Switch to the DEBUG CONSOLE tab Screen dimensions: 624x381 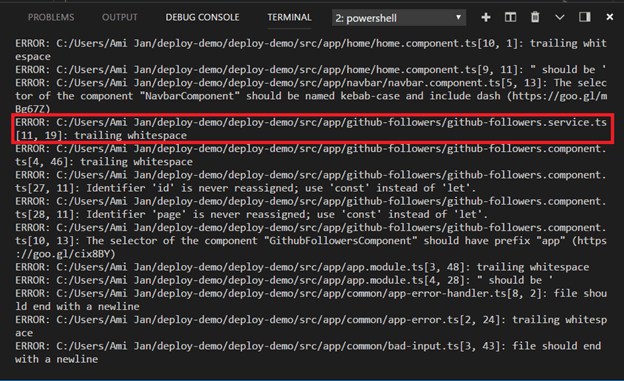pyautogui.click(x=202, y=18)
